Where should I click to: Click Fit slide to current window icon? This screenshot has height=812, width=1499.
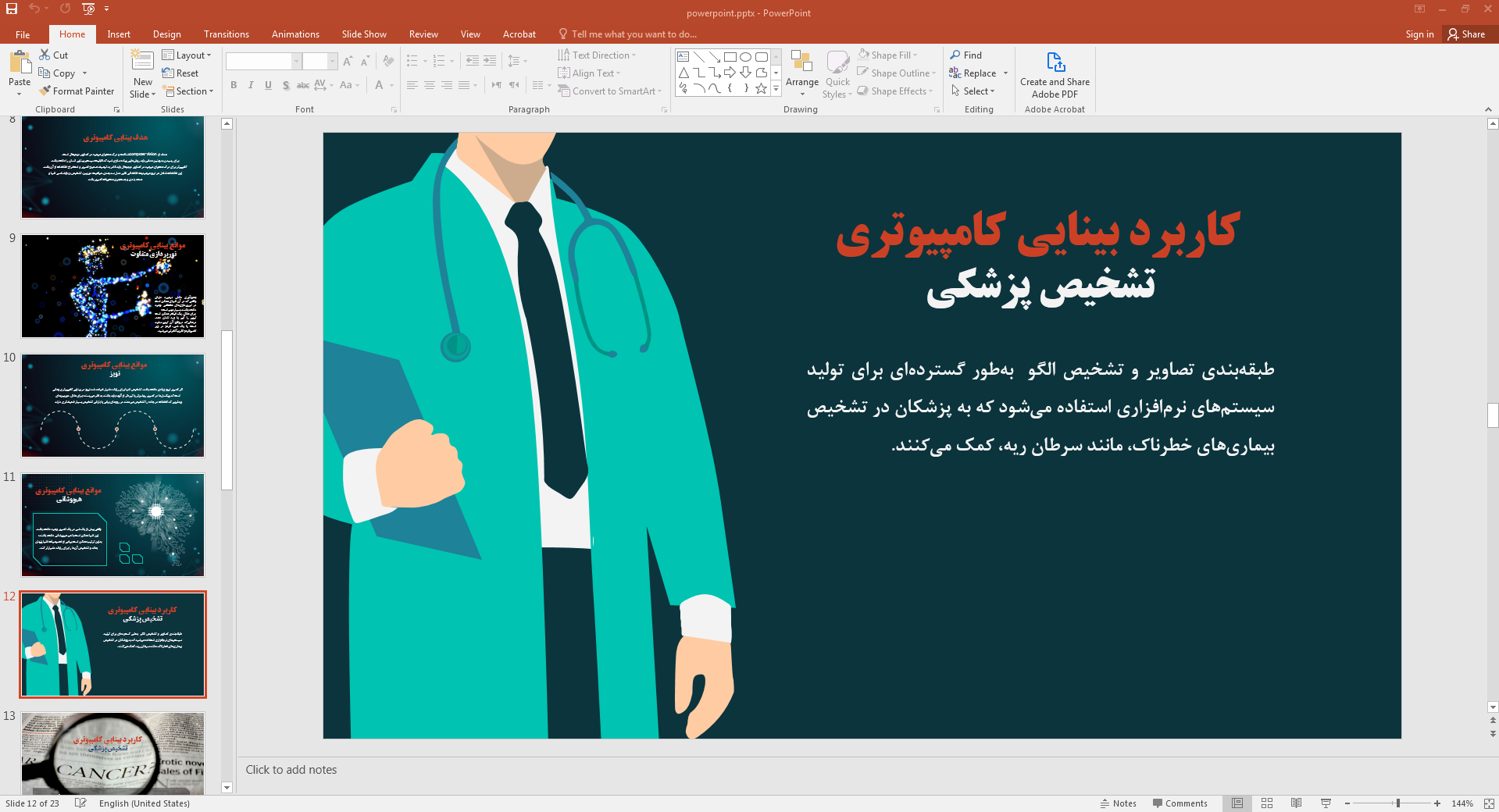pos(1489,803)
